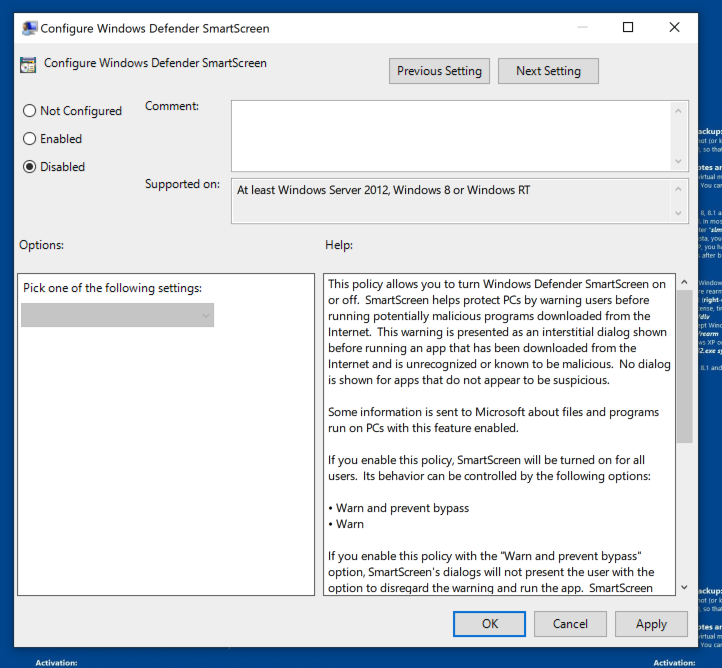Click down arrow in Supported on box
The width and height of the screenshot is (722, 668).
point(678,213)
